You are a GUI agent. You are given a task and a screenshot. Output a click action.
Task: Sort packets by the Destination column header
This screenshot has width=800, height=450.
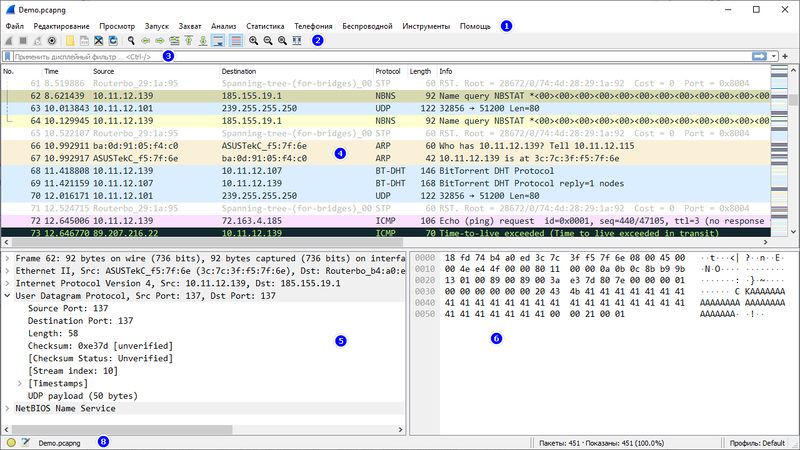click(x=296, y=71)
